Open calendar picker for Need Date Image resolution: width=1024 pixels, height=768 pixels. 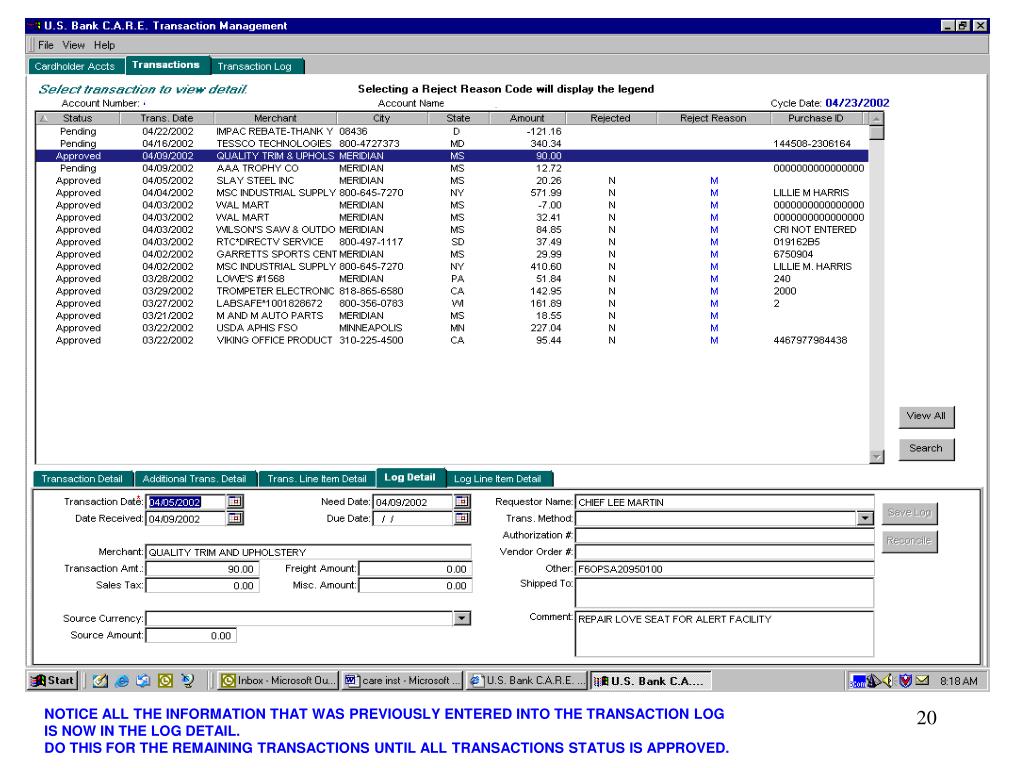pyautogui.click(x=462, y=502)
